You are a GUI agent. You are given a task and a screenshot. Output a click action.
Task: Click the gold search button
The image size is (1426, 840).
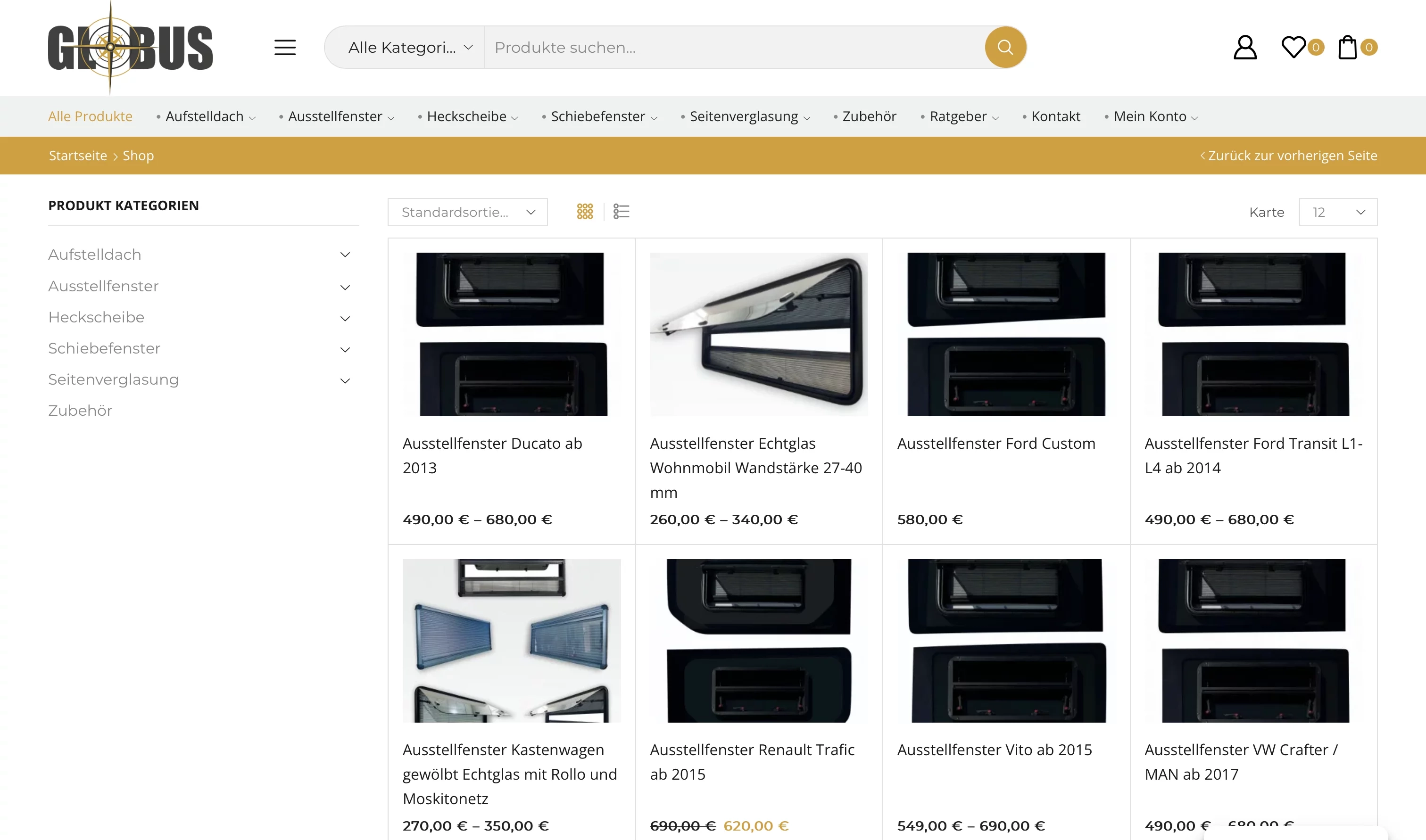coord(1005,48)
